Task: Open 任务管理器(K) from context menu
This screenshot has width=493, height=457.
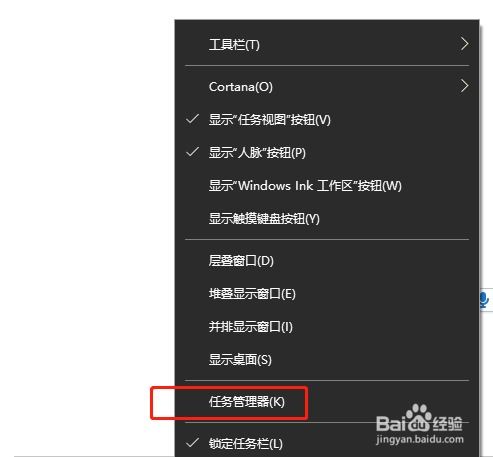Action: [327, 402]
